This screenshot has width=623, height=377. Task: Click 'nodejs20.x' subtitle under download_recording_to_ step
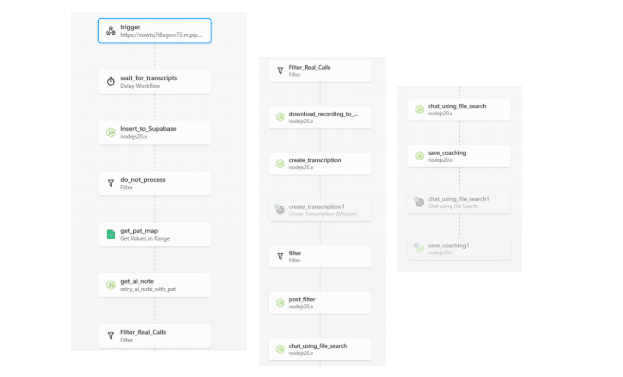pos(301,121)
